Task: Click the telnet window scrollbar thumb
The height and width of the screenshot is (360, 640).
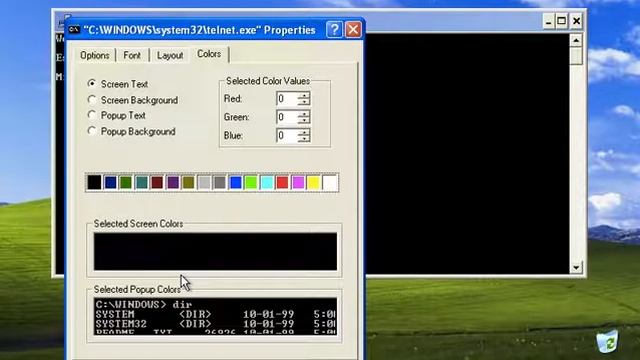Action: (576, 56)
